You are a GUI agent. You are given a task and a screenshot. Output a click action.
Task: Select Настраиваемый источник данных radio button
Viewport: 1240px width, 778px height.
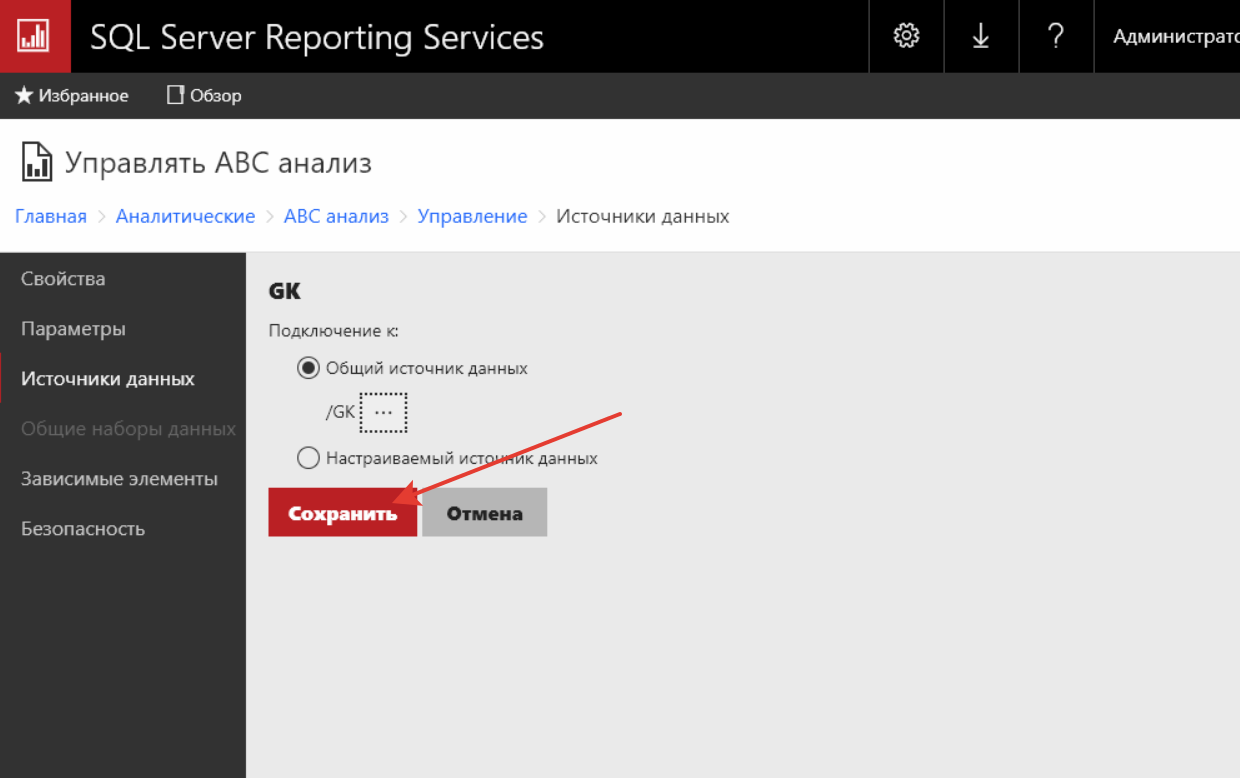coord(308,458)
